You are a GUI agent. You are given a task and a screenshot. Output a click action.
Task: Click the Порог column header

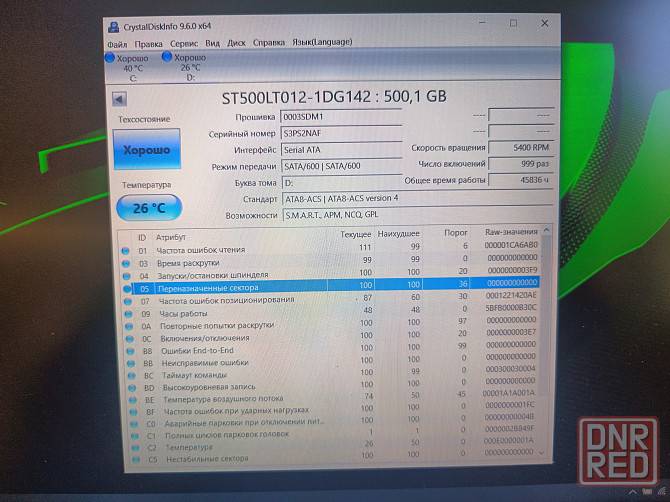point(455,232)
